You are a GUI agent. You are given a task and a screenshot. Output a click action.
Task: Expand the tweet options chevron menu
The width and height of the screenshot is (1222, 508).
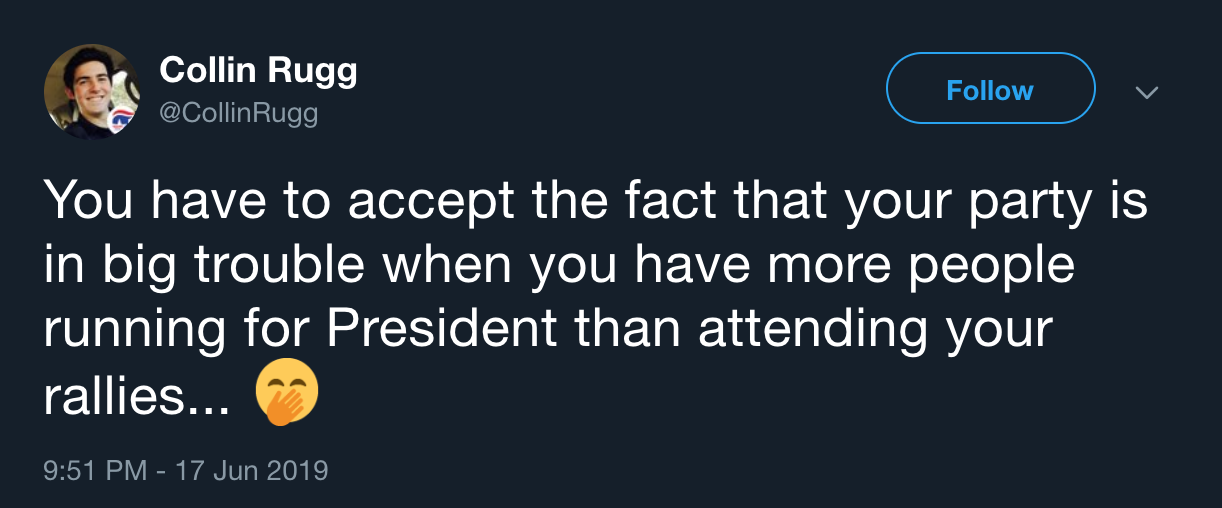click(x=1146, y=91)
